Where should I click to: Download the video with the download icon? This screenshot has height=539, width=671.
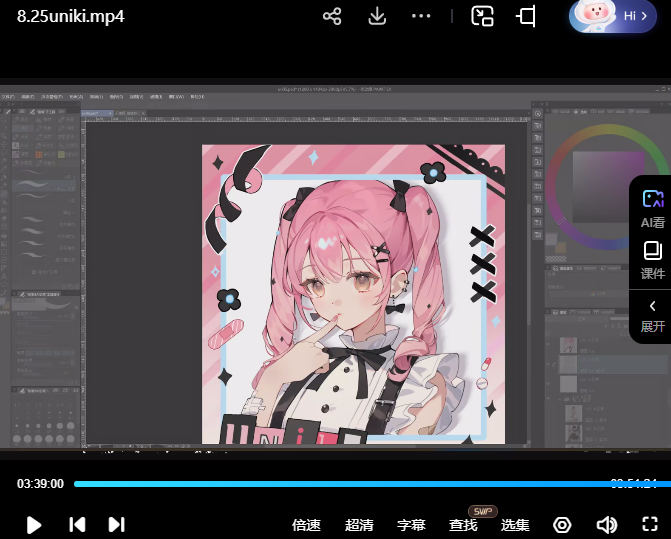click(x=377, y=16)
